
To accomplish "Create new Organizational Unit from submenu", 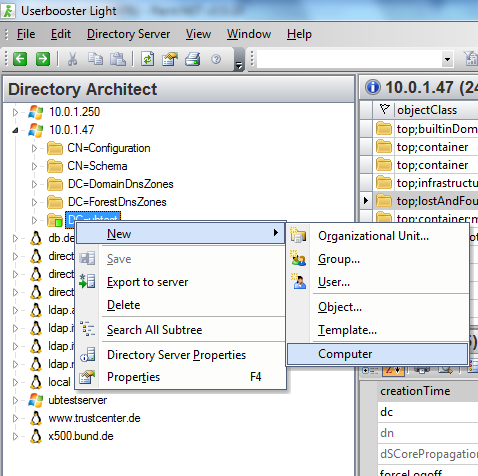I will tap(378, 236).
